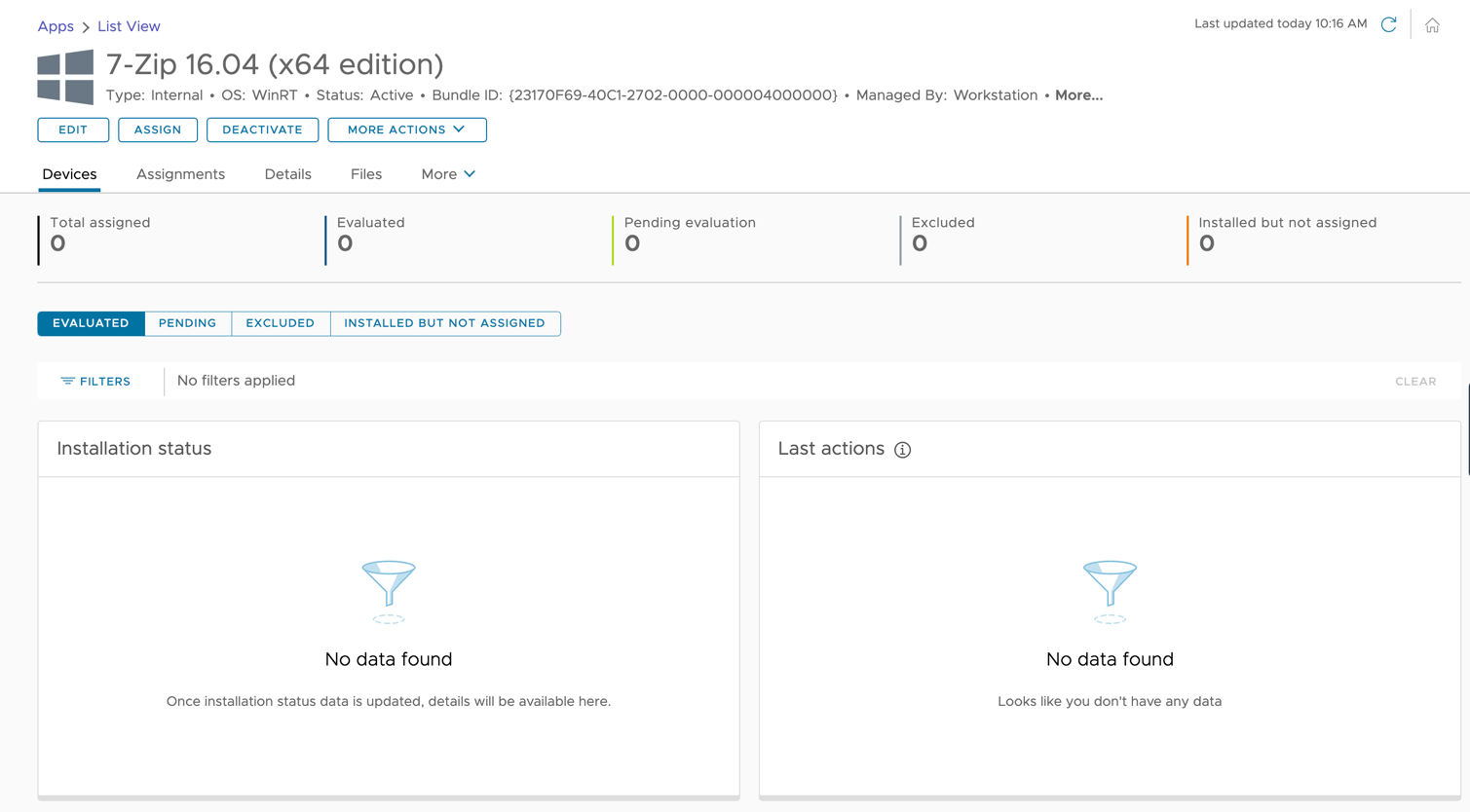This screenshot has width=1470, height=812.
Task: Go to Apps via breadcrumb link
Action: point(56,26)
